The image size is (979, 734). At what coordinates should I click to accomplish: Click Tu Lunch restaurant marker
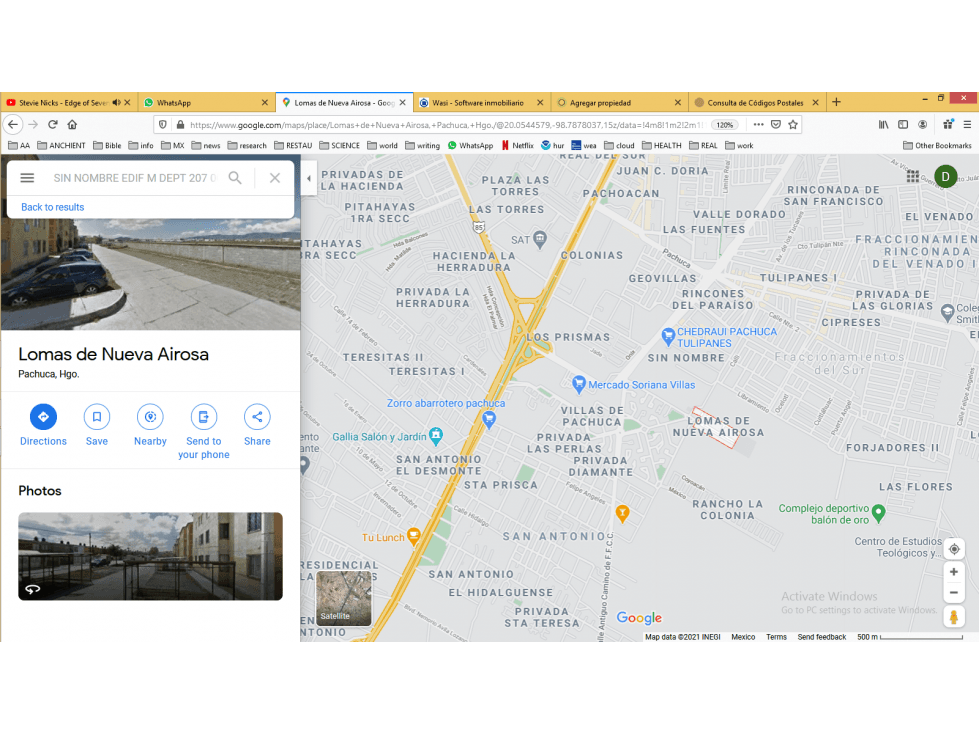pyautogui.click(x=413, y=536)
